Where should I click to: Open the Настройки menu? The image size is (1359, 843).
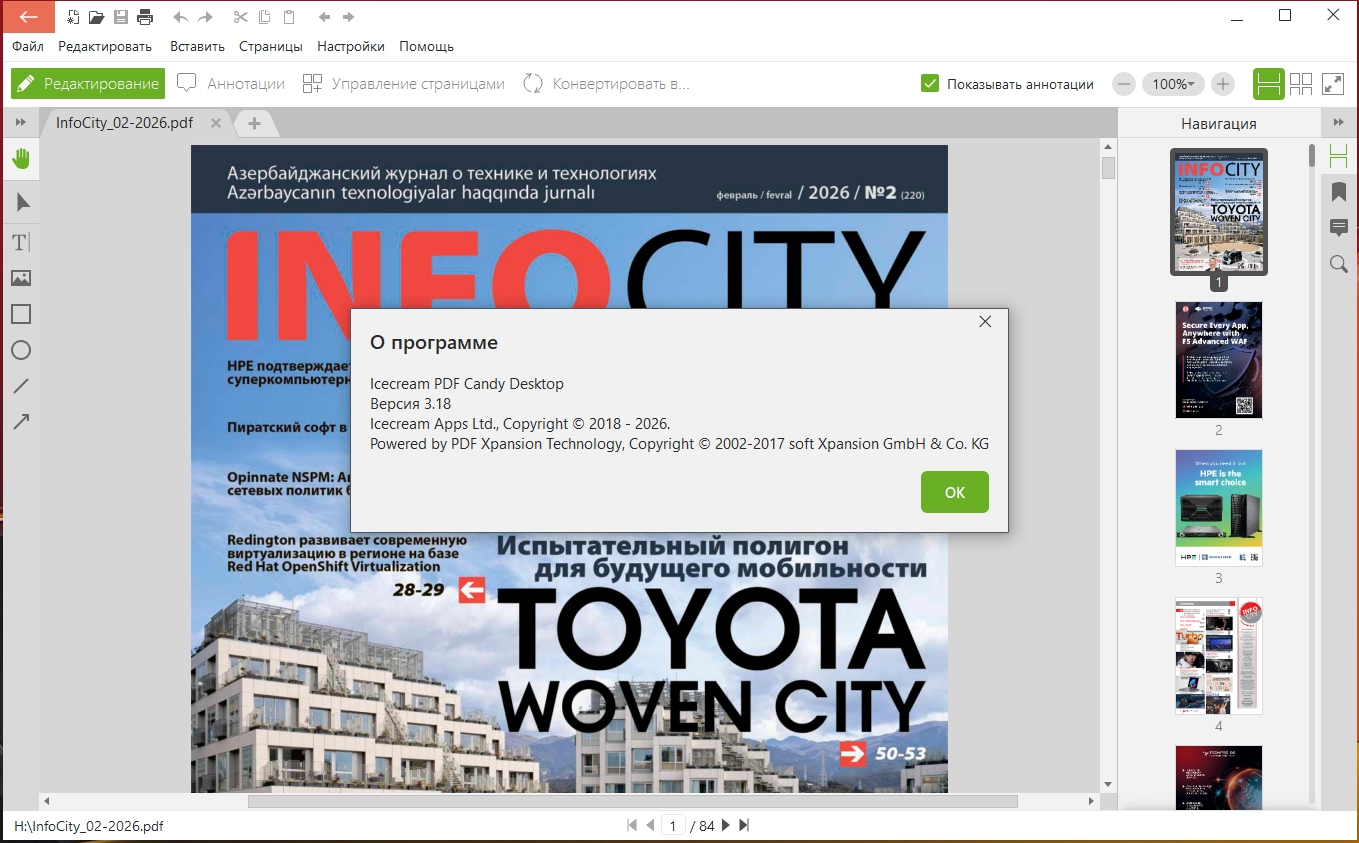tap(351, 46)
